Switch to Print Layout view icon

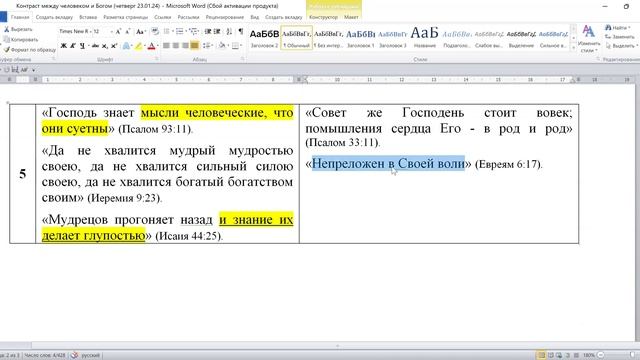(x=541, y=355)
